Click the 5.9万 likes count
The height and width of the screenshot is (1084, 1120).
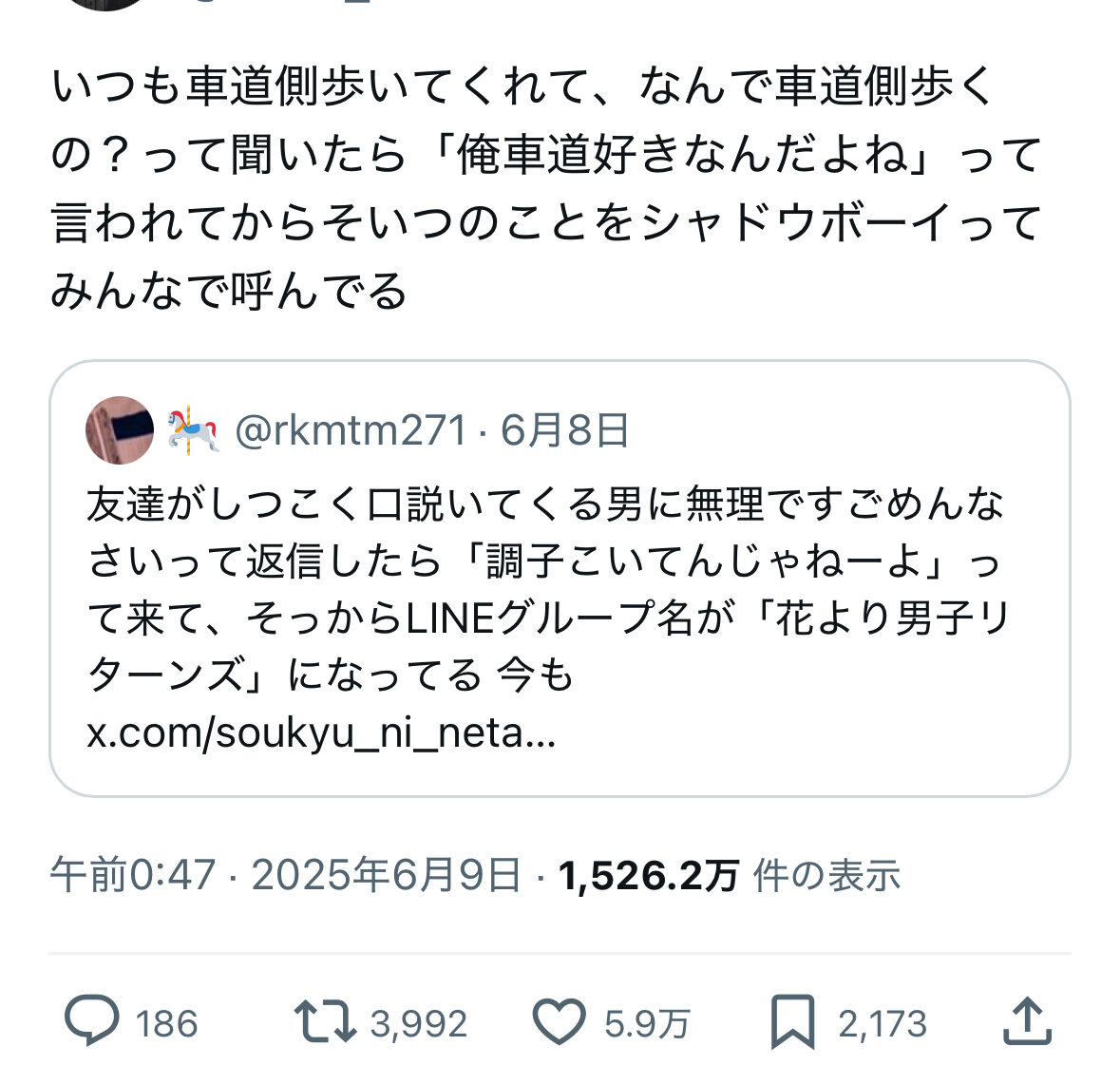647,1024
